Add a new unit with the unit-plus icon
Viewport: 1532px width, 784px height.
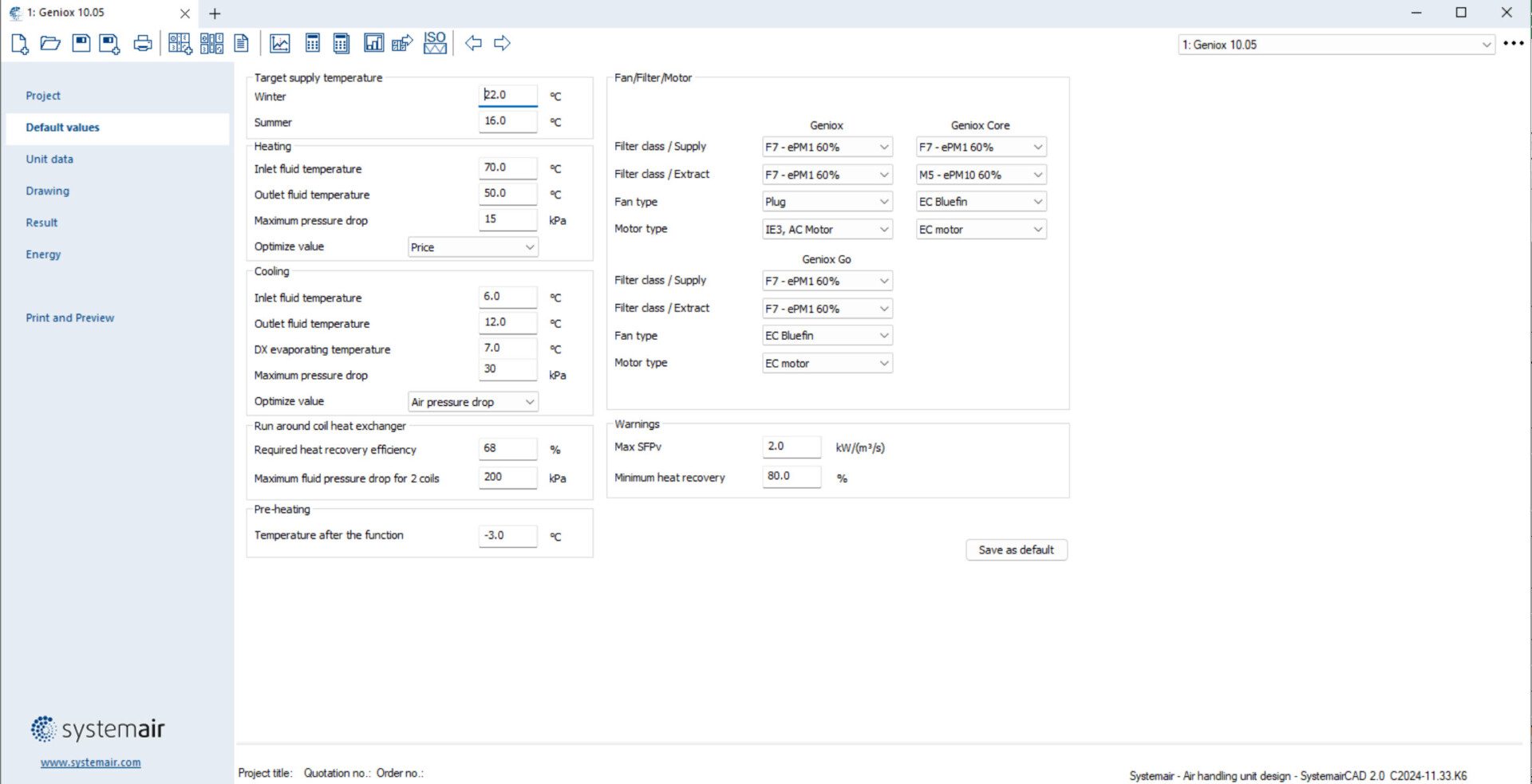click(x=180, y=44)
